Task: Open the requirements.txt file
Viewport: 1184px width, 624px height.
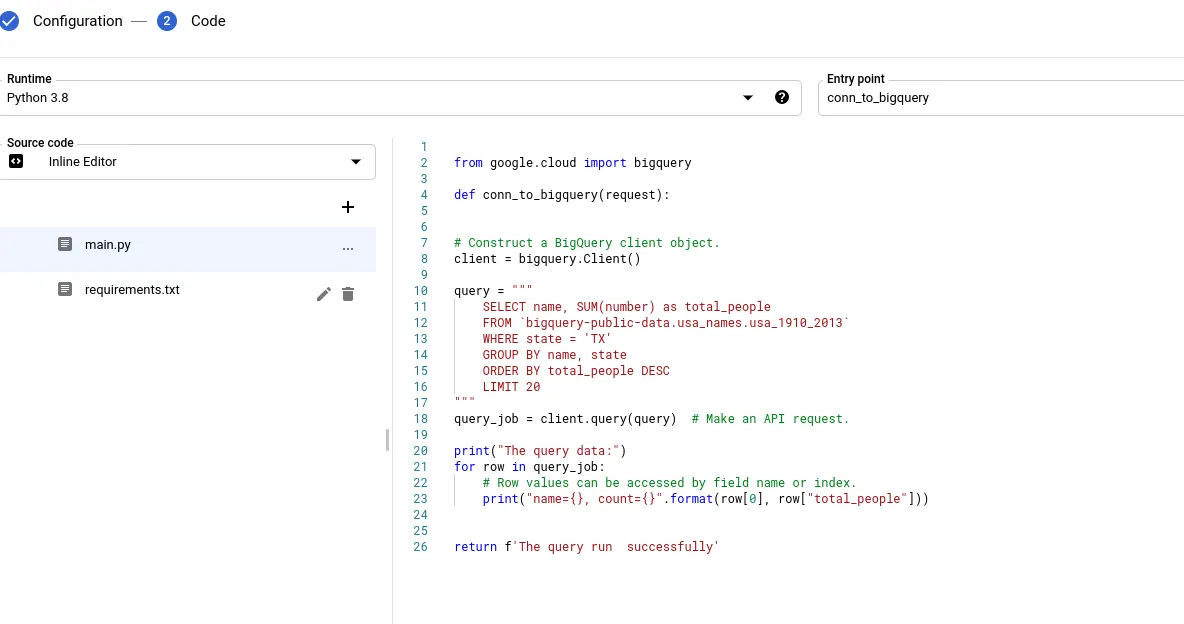Action: click(x=132, y=290)
